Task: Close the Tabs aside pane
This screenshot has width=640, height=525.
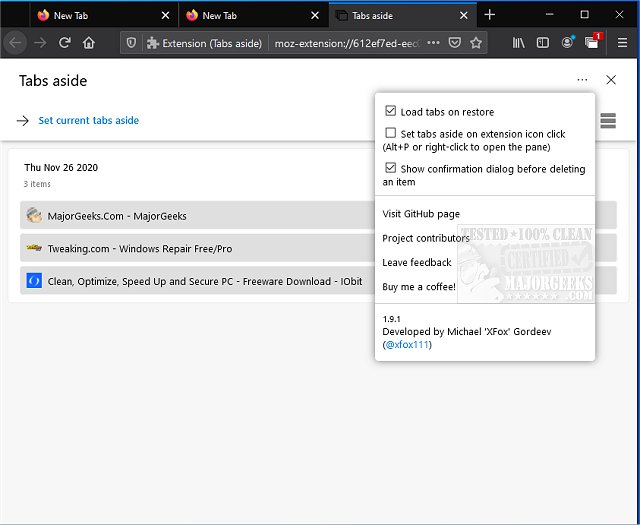Action: click(x=611, y=80)
